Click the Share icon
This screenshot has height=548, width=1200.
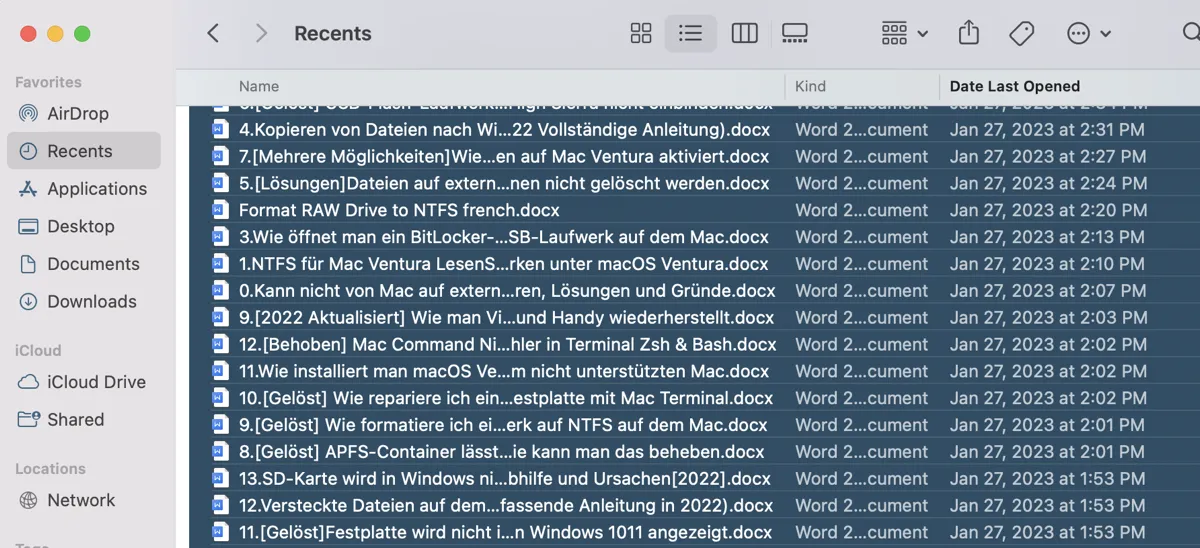point(968,33)
